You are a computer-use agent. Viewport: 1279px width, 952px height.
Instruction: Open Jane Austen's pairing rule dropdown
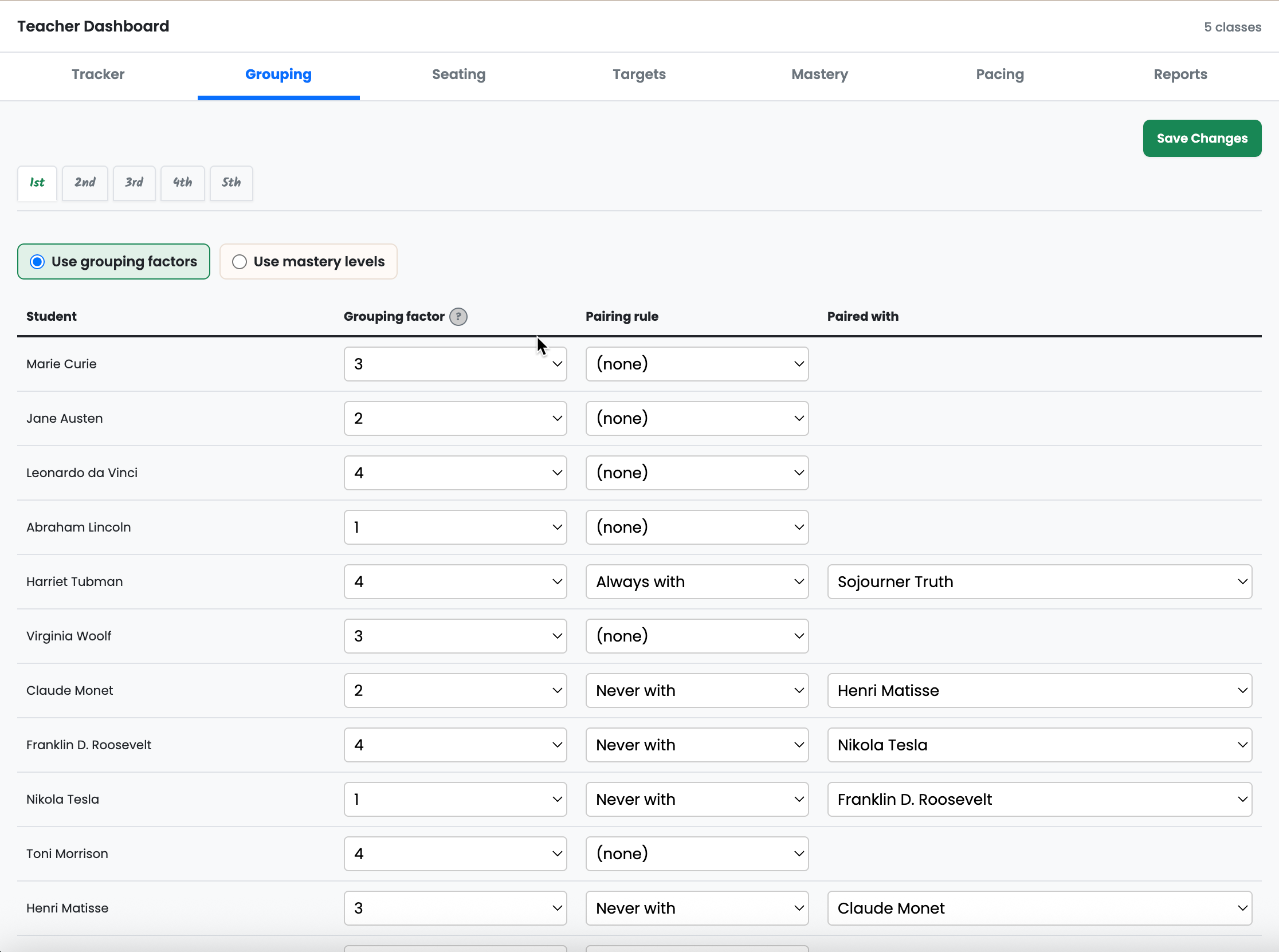[696, 418]
